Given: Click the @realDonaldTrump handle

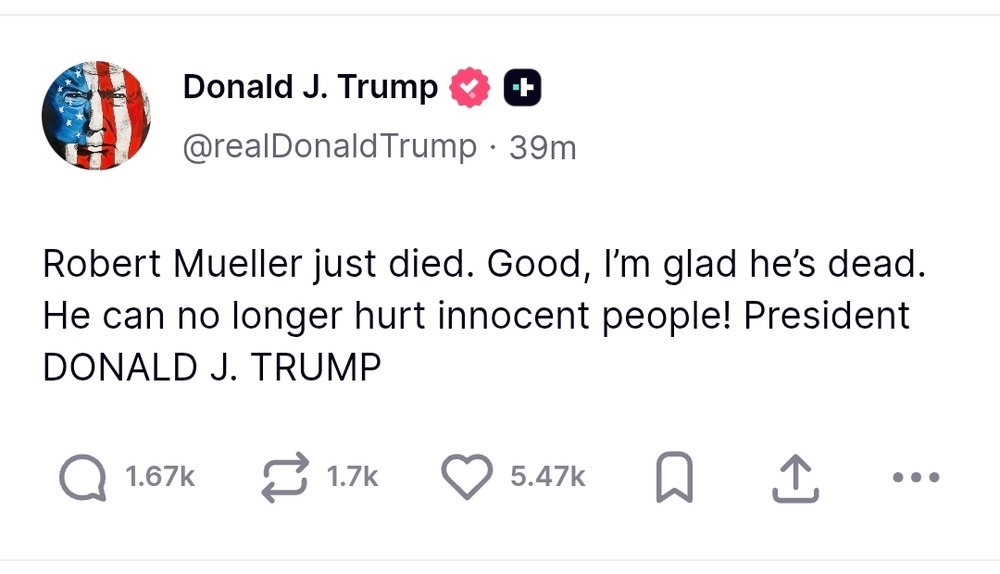Looking at the screenshot, I should (330, 147).
